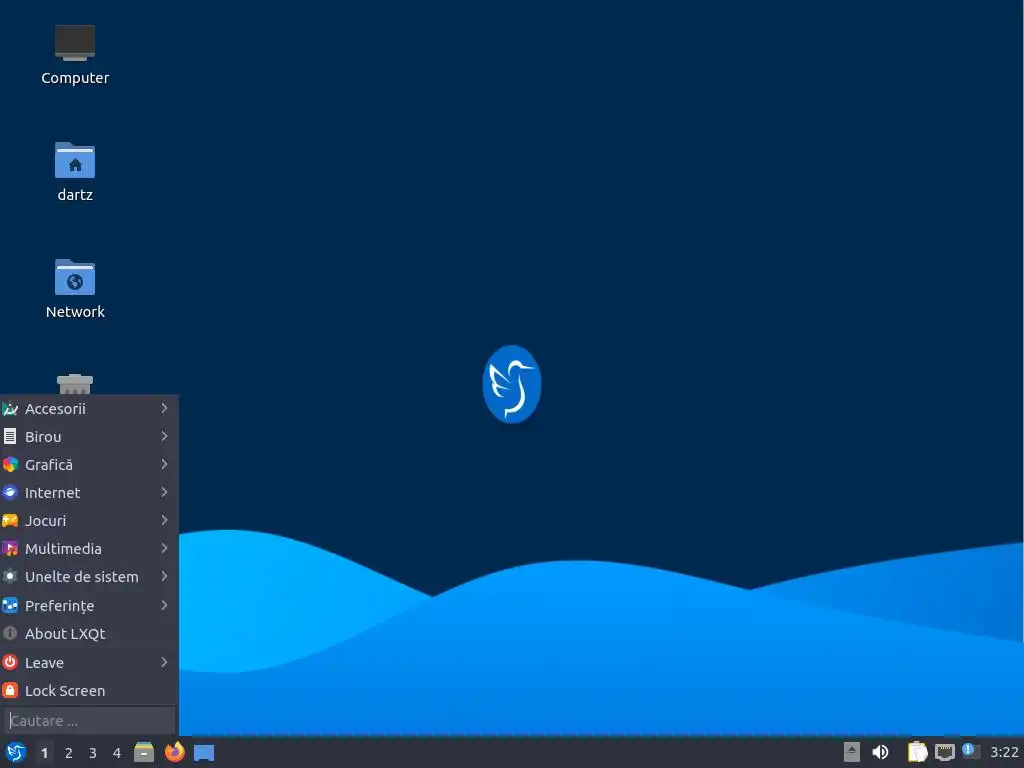Click the network connection tray icon

pos(944,752)
